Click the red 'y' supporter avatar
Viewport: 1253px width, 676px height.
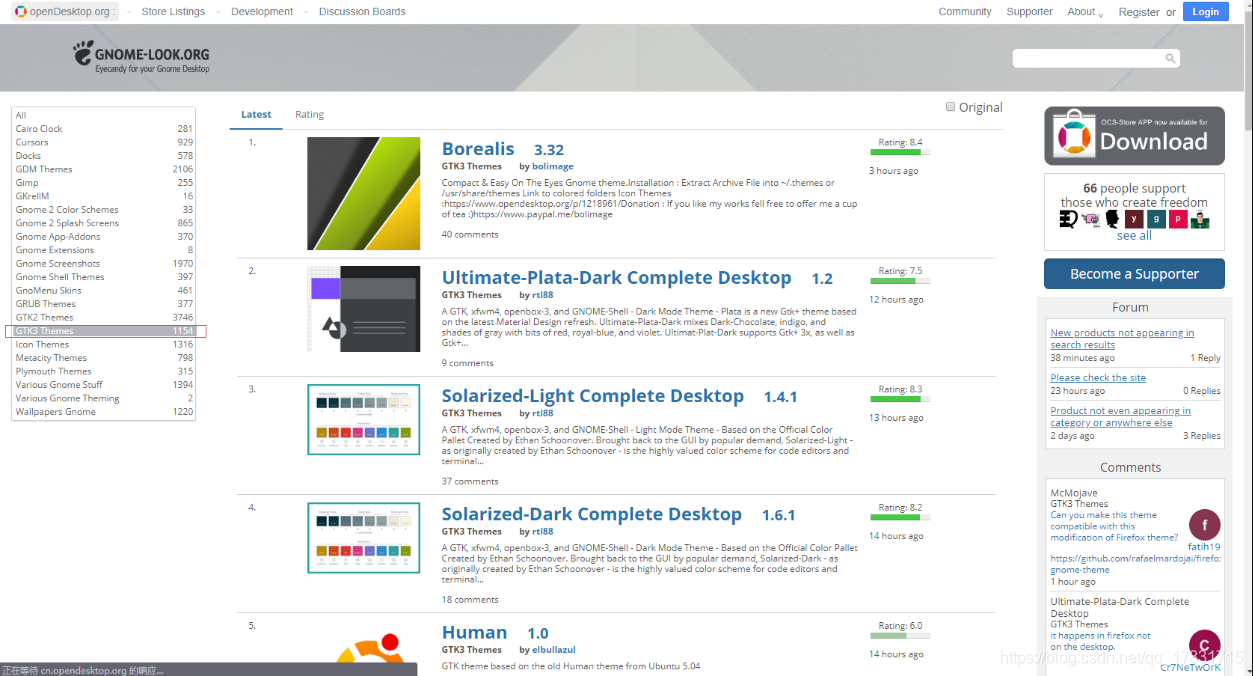point(1133,219)
